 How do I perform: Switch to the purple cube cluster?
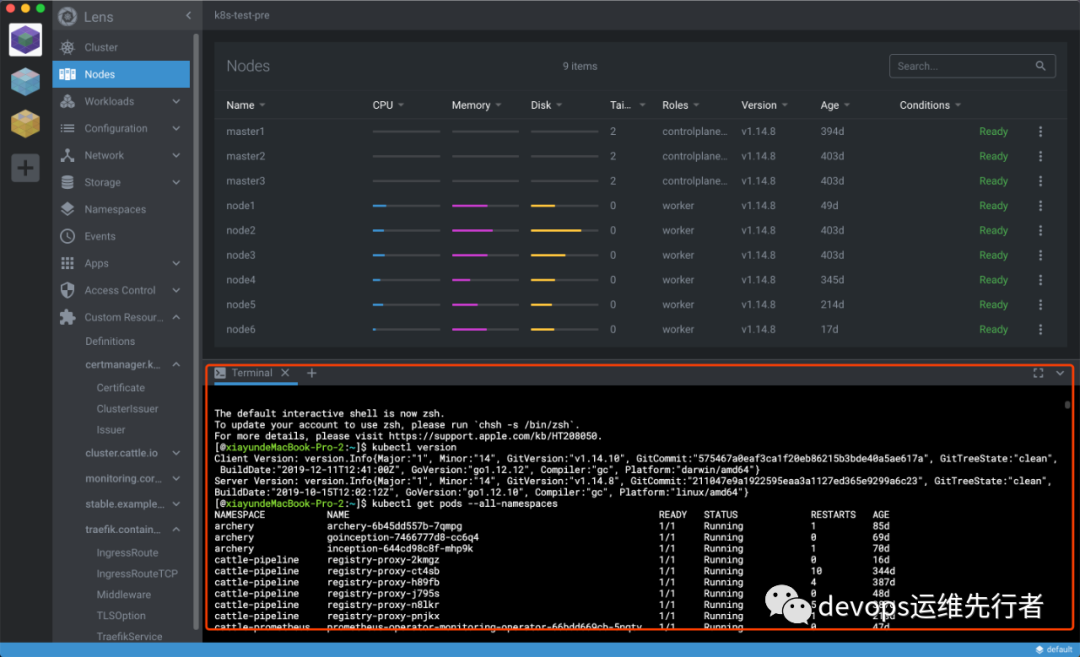coord(25,40)
